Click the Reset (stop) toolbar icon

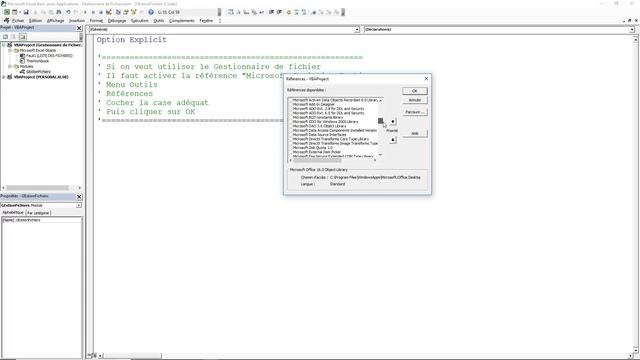pos(101,12)
